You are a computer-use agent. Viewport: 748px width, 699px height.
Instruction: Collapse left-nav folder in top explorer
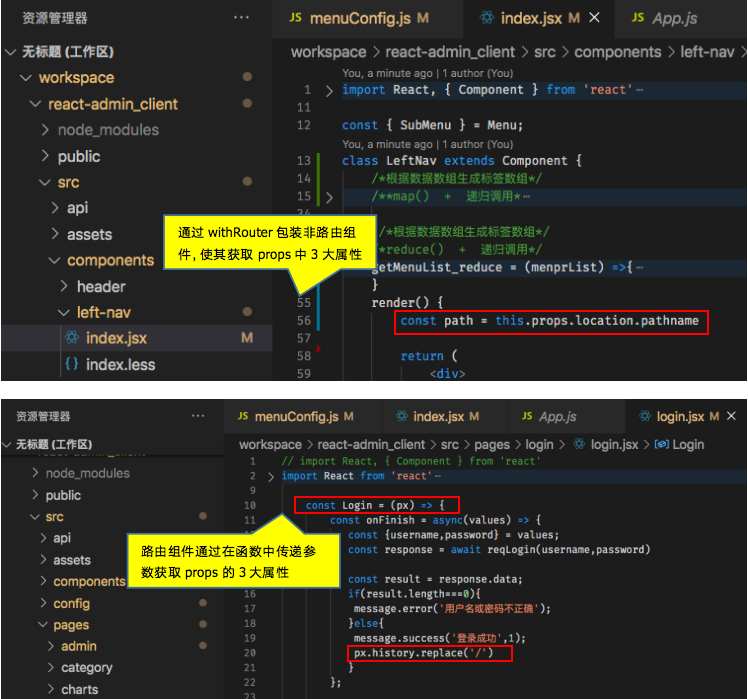pos(64,312)
